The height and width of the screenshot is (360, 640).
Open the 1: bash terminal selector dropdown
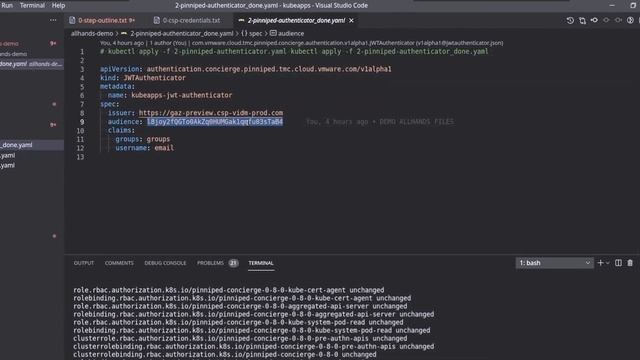point(555,263)
